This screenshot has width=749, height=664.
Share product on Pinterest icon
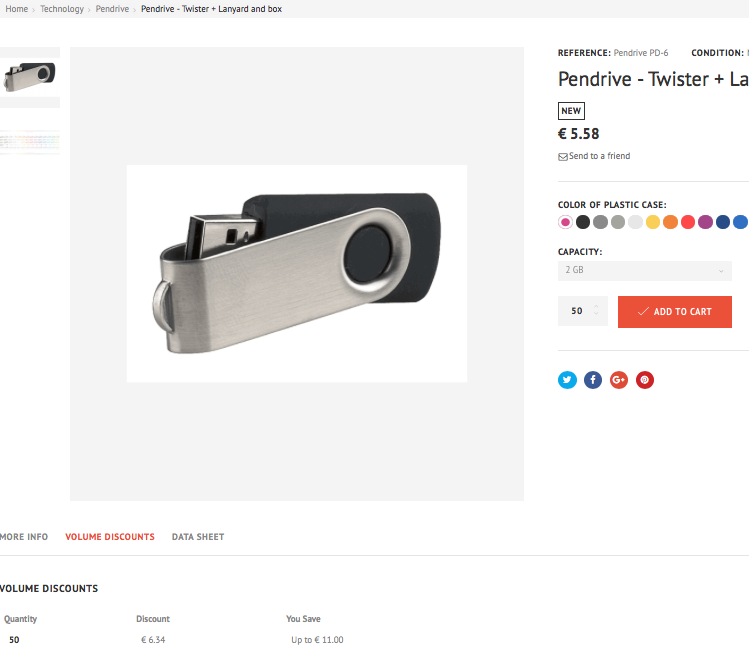coord(644,380)
